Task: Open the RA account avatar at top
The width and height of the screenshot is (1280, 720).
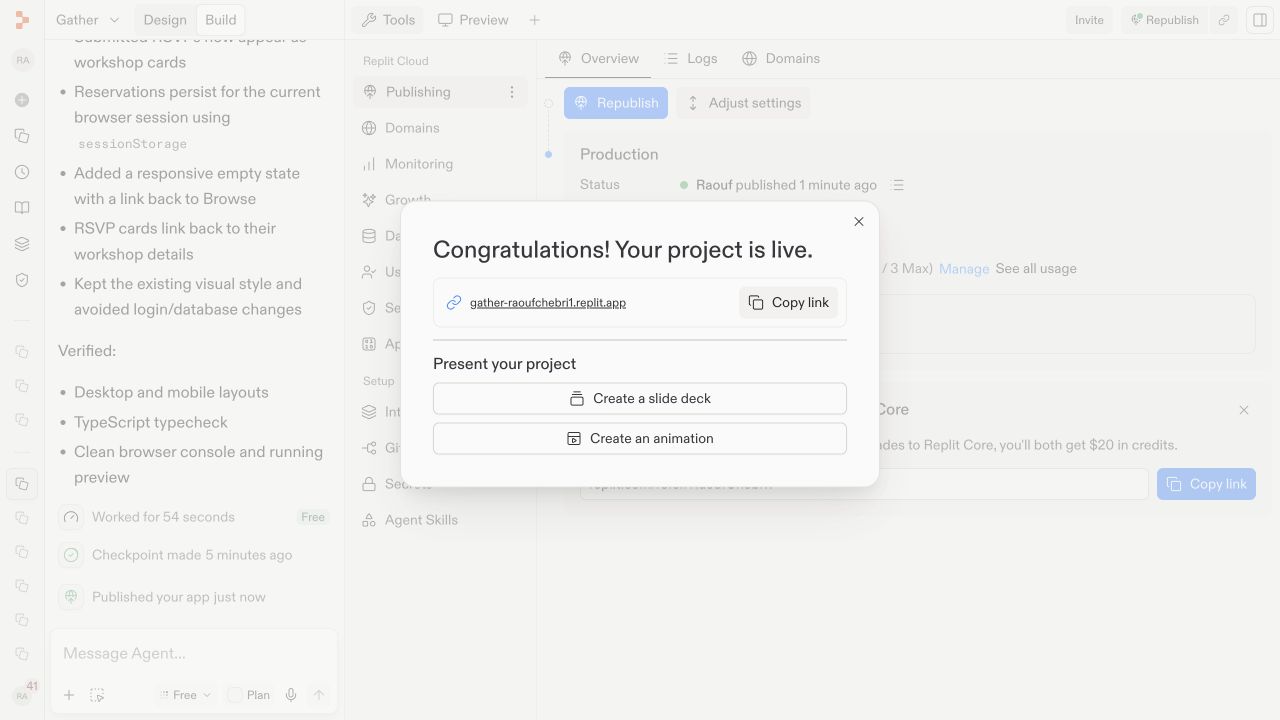Action: pyautogui.click(x=22, y=60)
